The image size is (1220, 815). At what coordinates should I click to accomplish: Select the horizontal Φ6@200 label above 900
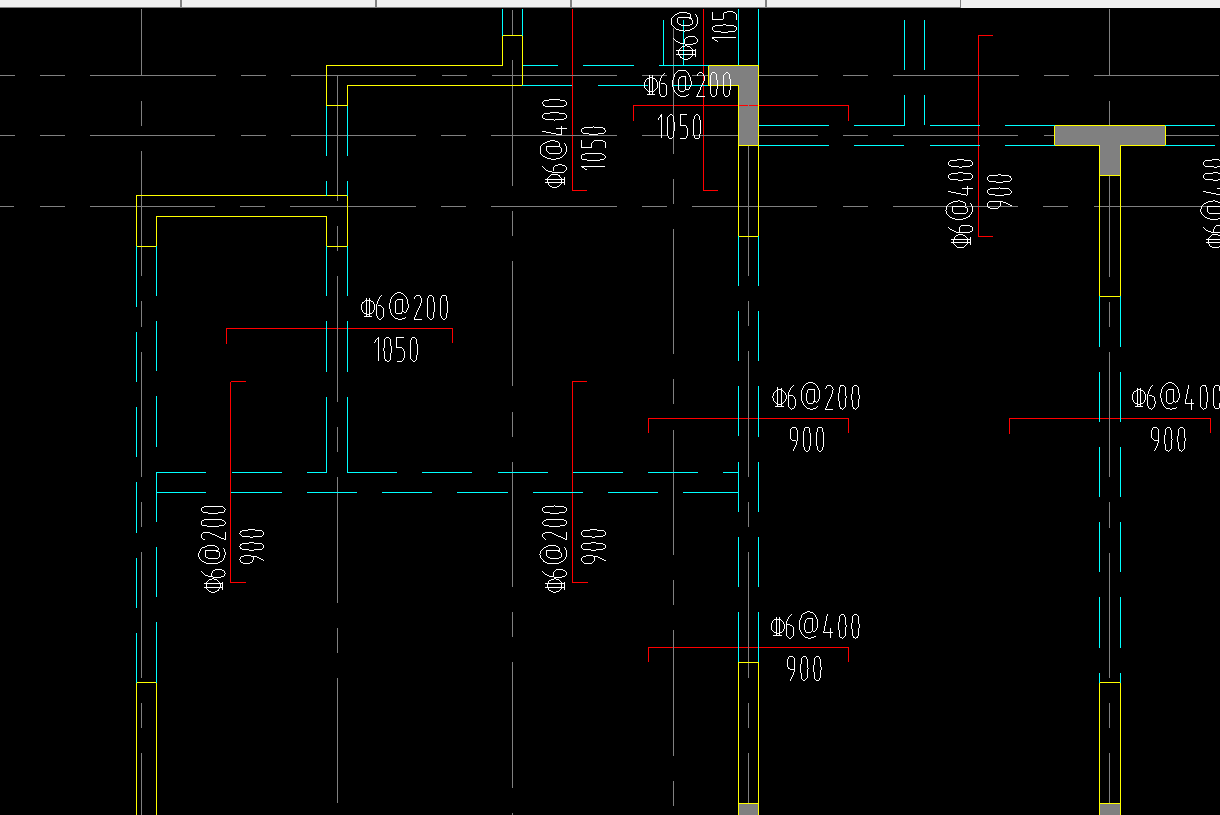816,397
